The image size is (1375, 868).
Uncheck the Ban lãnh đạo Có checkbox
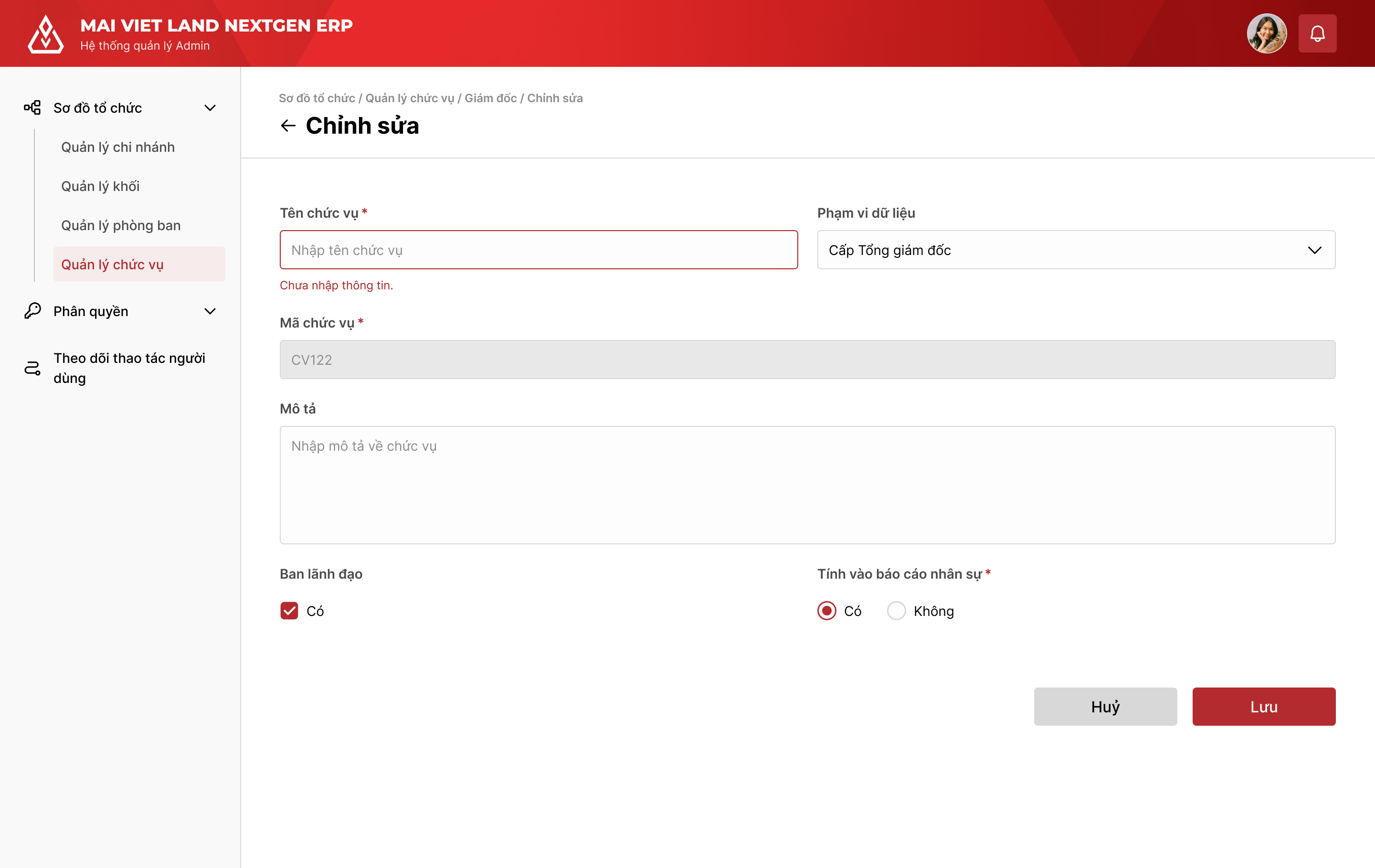(289, 611)
